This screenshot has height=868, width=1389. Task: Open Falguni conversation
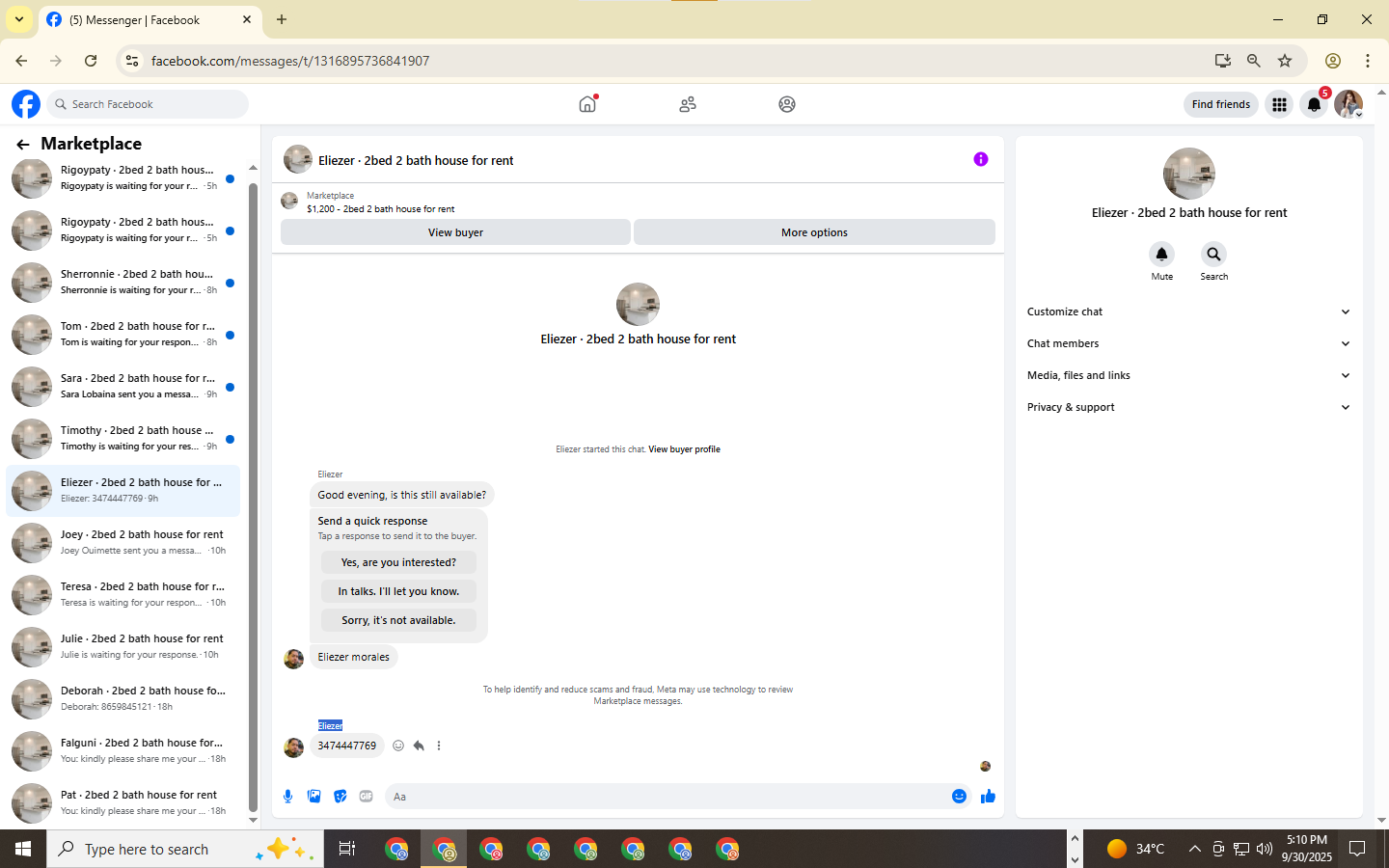click(123, 751)
